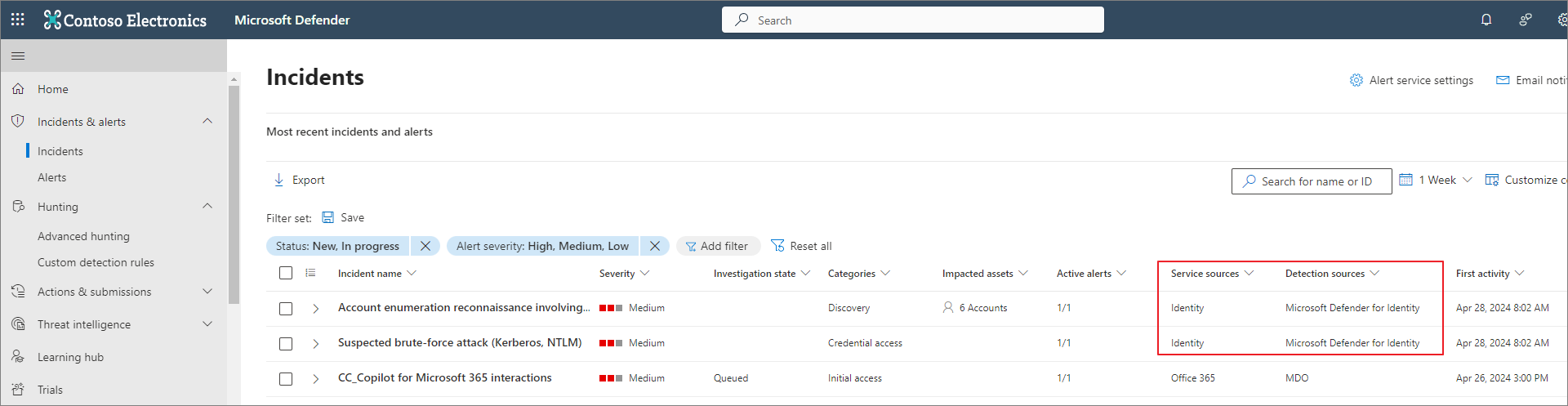Click the Home house icon
1568x406 pixels.
point(18,88)
